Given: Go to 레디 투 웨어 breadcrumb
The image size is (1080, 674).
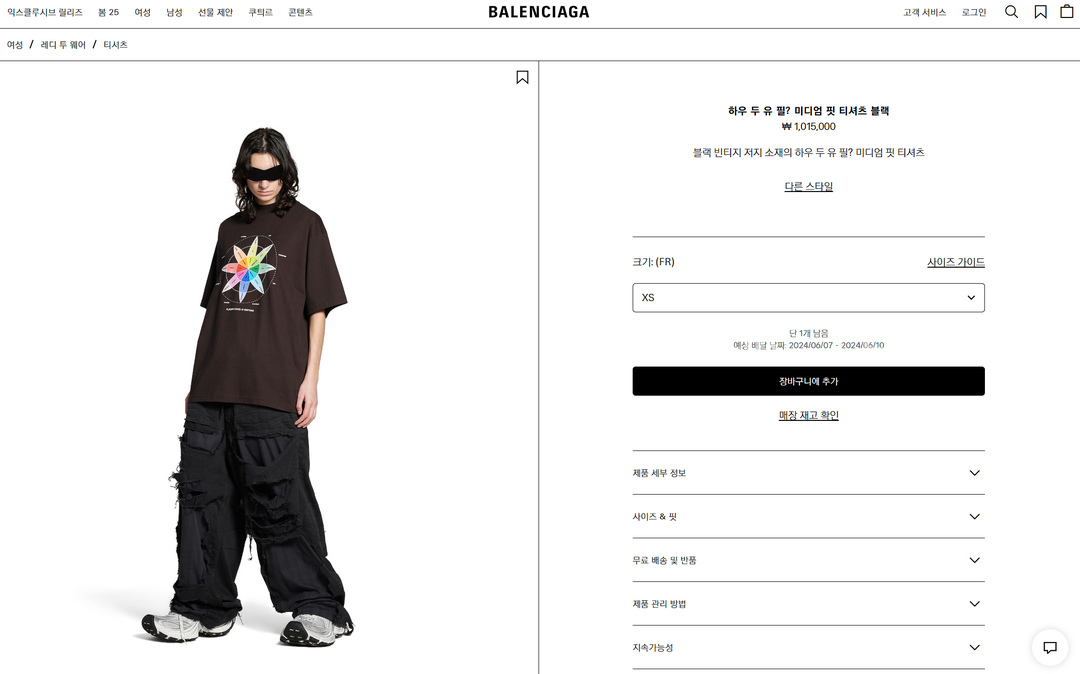Looking at the screenshot, I should point(63,45).
